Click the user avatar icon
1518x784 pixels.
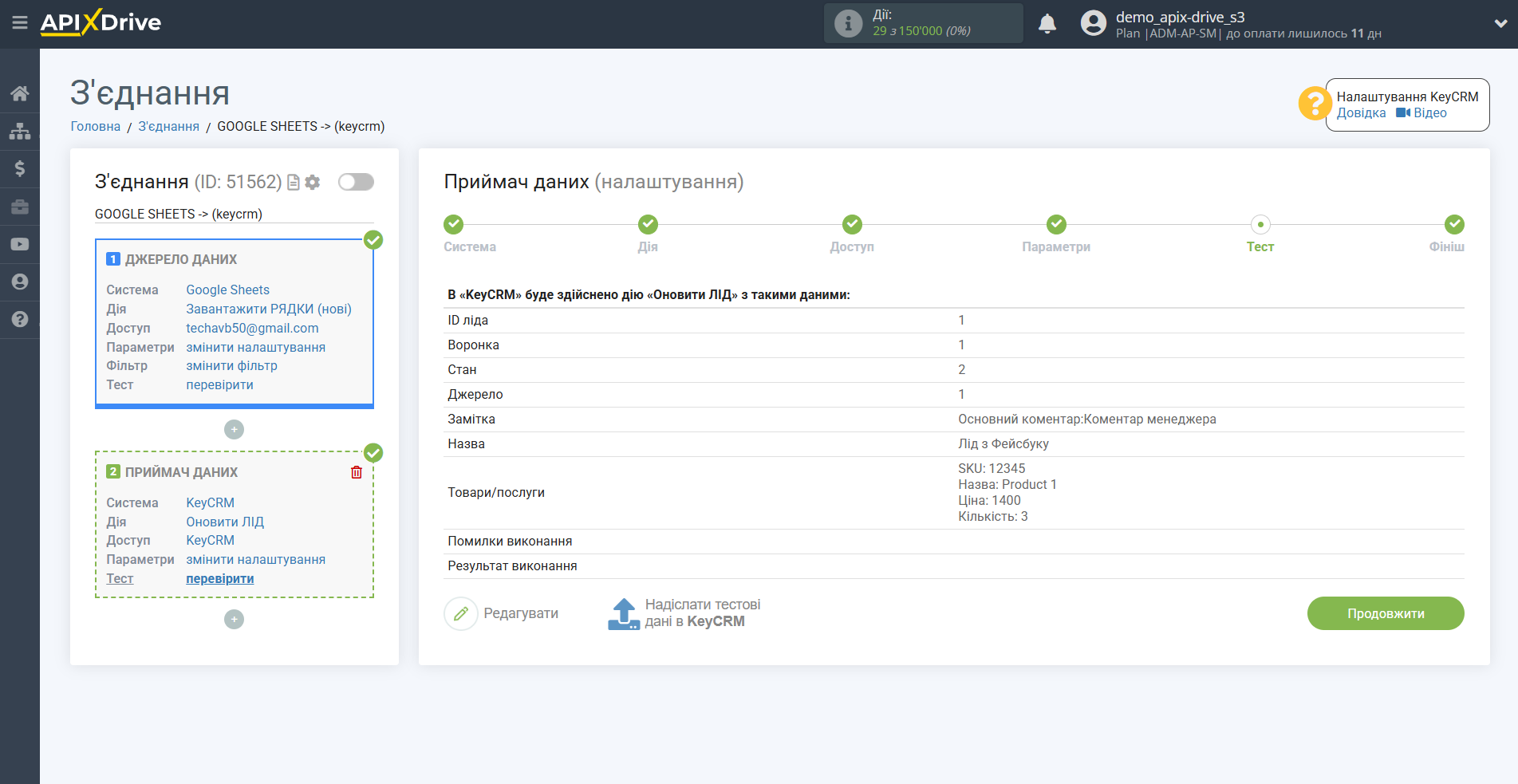[1094, 23]
